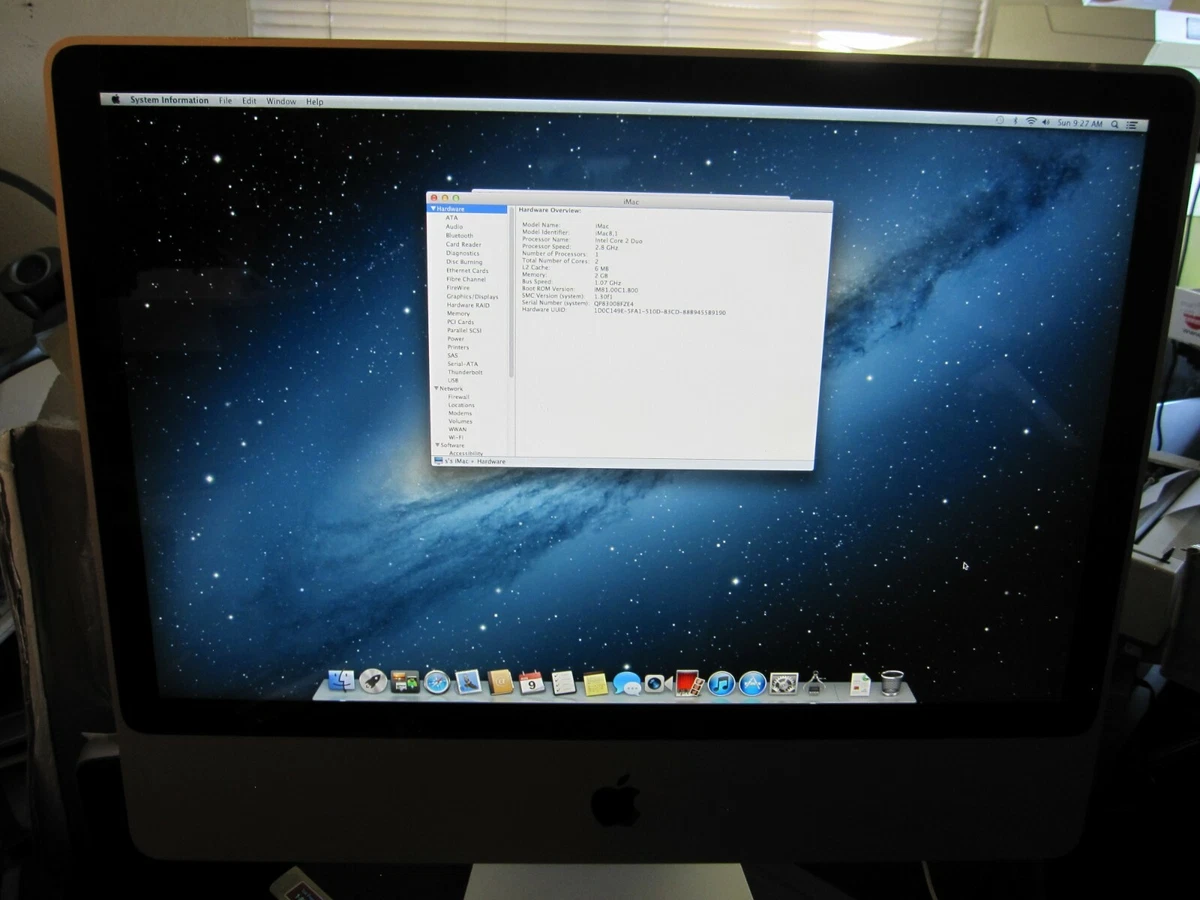Select FireWire in the sidebar
The width and height of the screenshot is (1200, 900).
click(x=458, y=288)
